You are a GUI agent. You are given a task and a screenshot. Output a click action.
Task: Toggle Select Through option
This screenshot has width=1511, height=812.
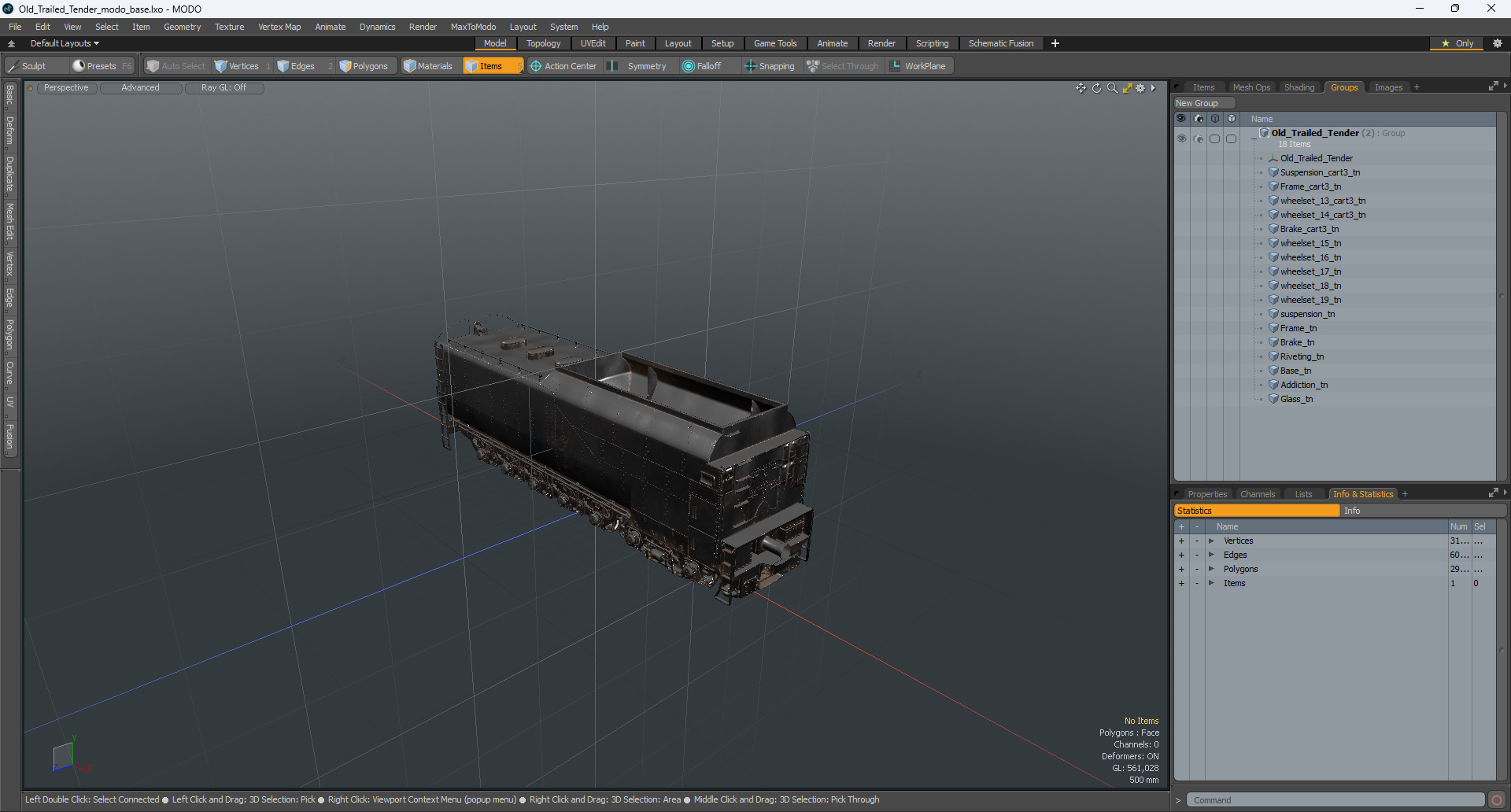click(842, 66)
